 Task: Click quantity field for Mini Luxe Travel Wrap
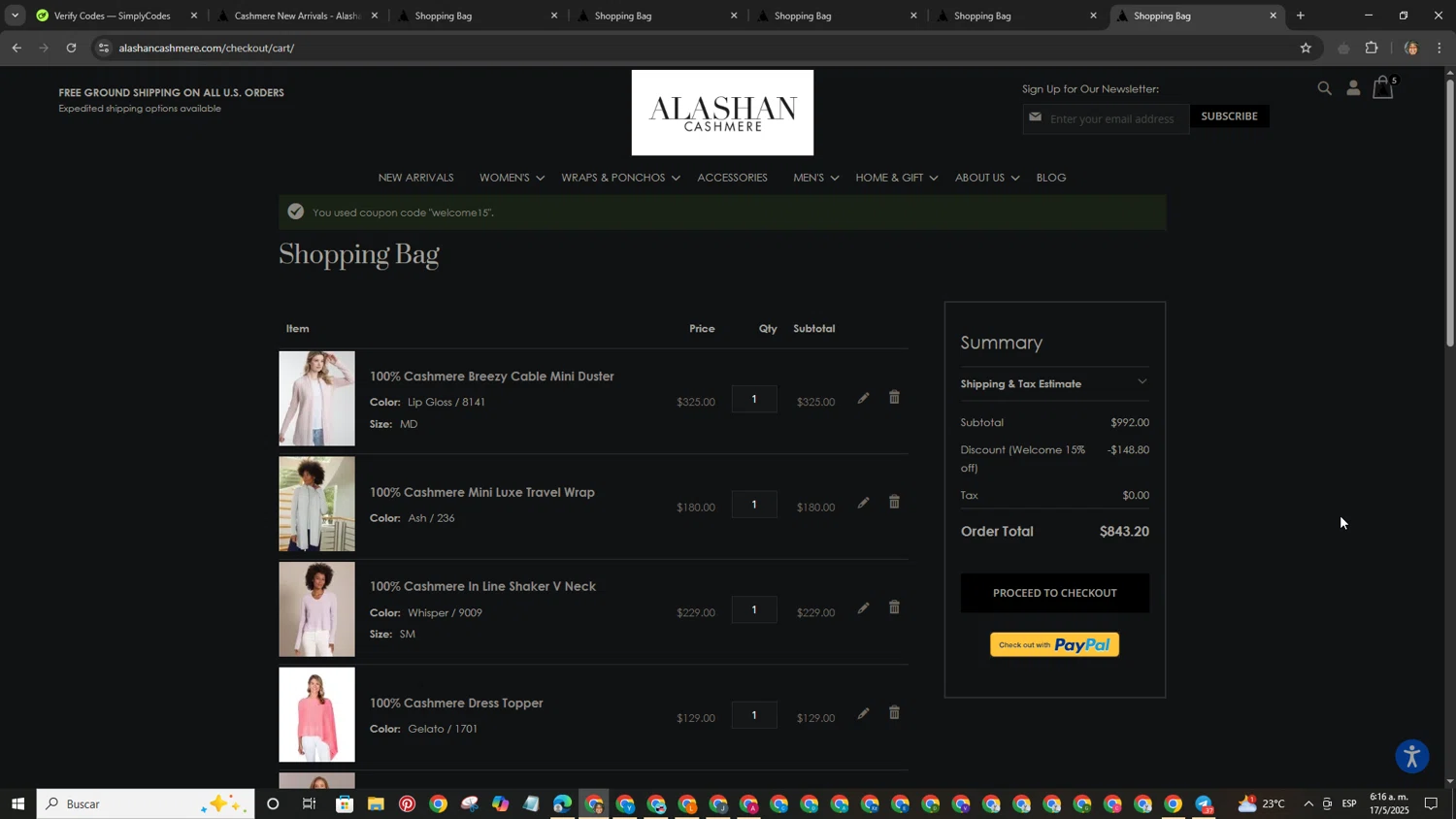click(754, 504)
